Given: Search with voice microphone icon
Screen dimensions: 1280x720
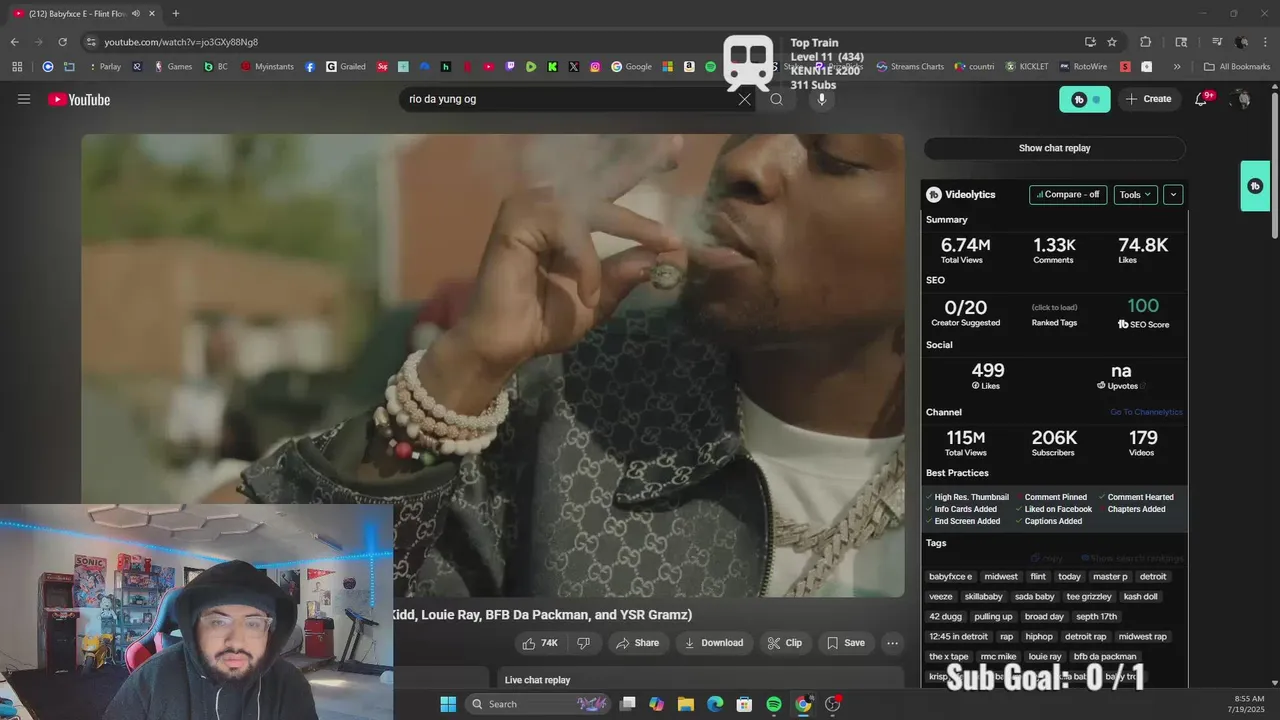Looking at the screenshot, I should tap(822, 99).
